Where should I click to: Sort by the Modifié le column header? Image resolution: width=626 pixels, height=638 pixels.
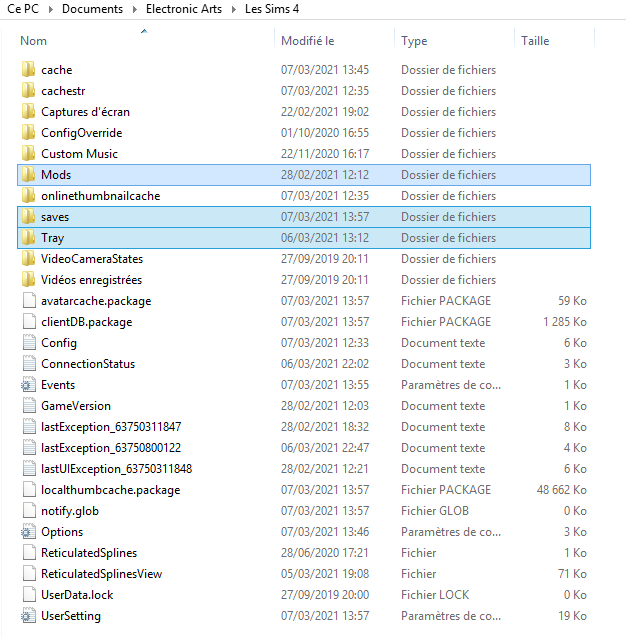[x=307, y=41]
